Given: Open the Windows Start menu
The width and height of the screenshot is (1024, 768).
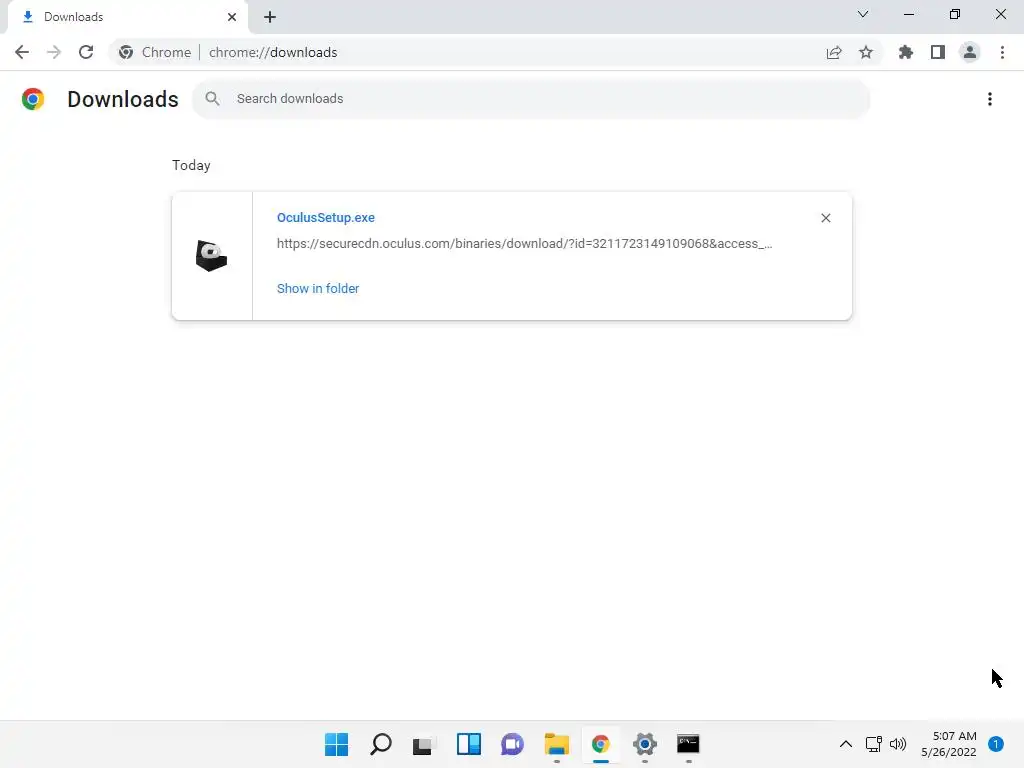Looking at the screenshot, I should coord(337,744).
